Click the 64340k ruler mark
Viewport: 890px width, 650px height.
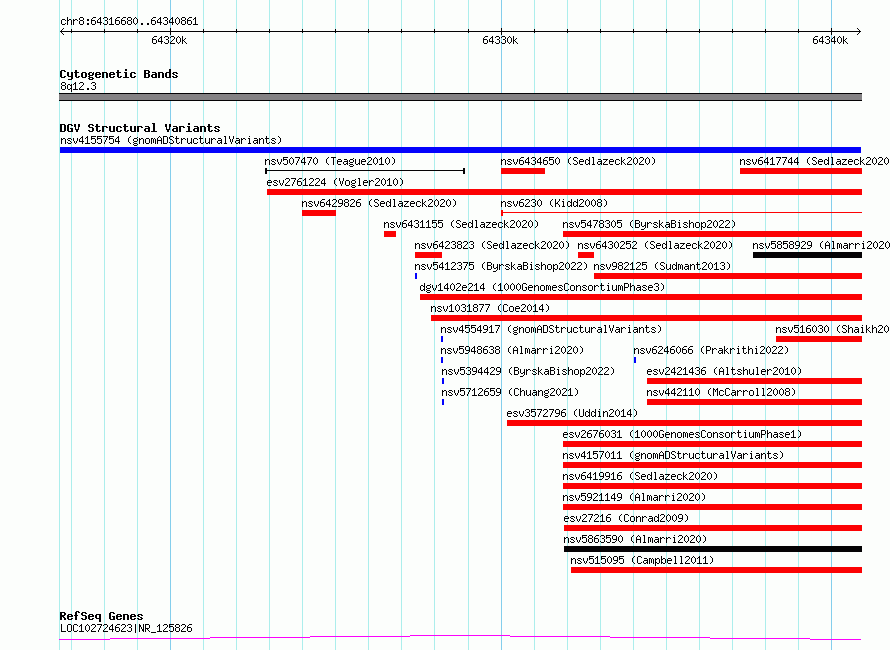830,40
